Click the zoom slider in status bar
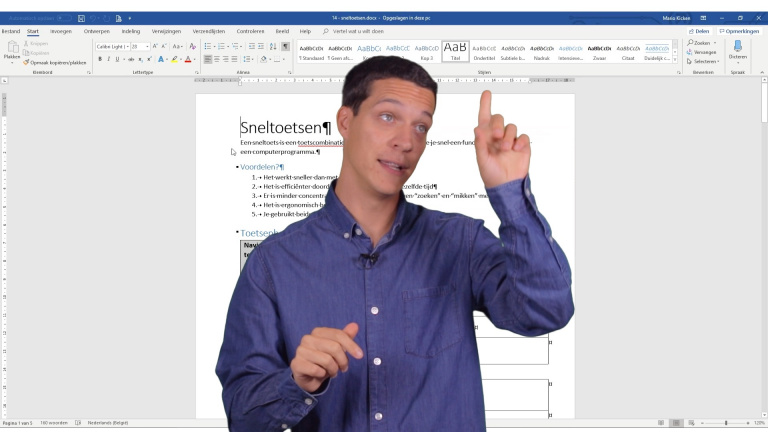Viewport: 768px width, 432px height. pos(725,423)
